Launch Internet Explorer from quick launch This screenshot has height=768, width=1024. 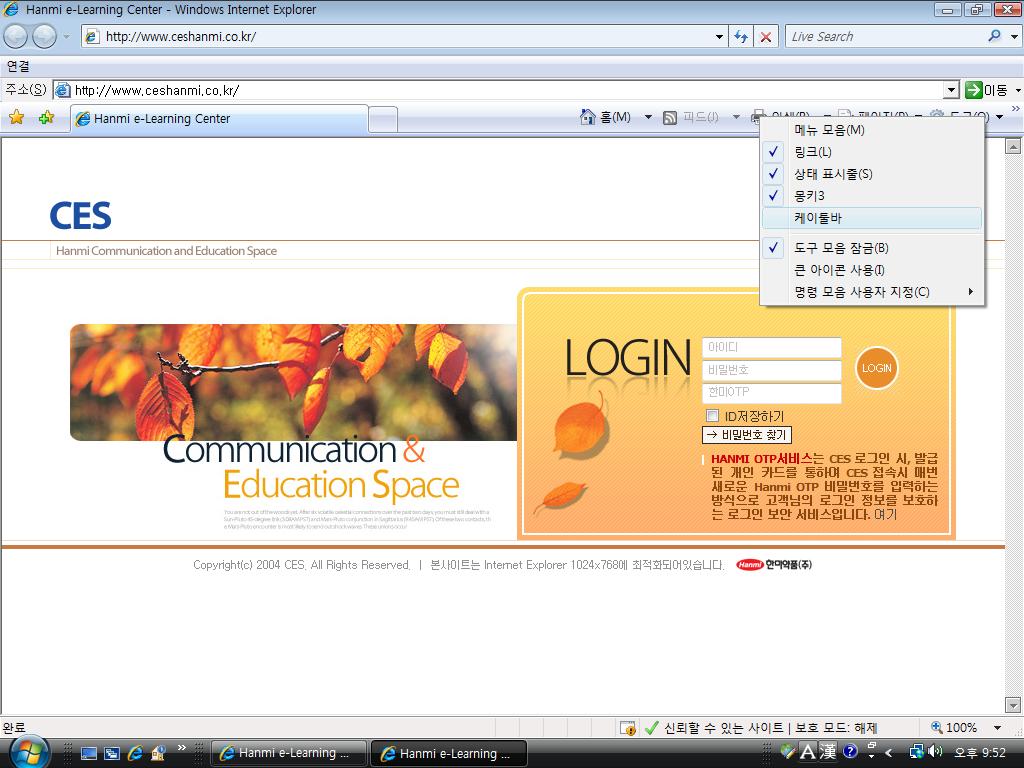point(135,753)
